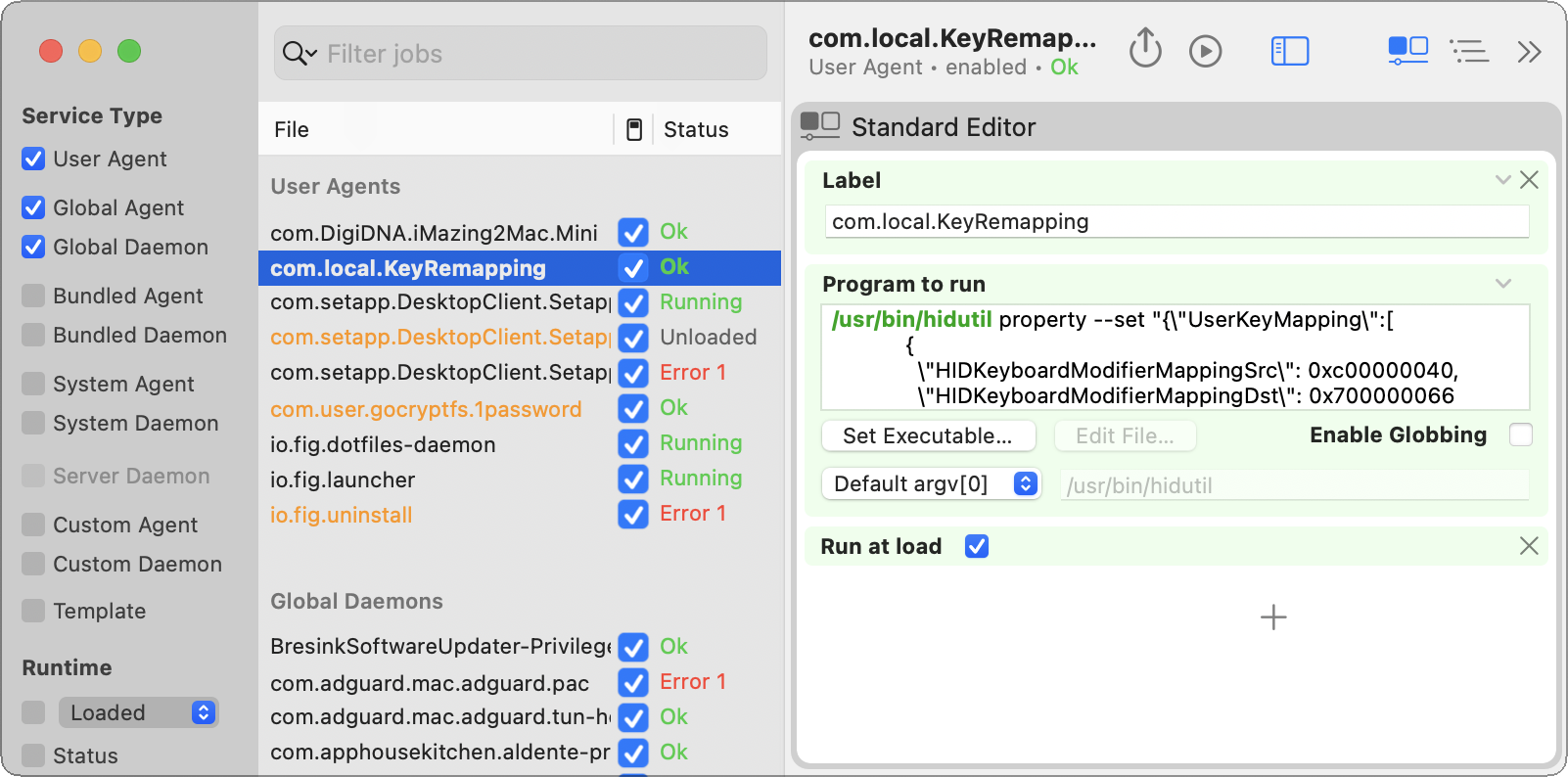Toggle the sidebar panel icon
Image resolution: width=1568 pixels, height=777 pixels.
click(1289, 51)
